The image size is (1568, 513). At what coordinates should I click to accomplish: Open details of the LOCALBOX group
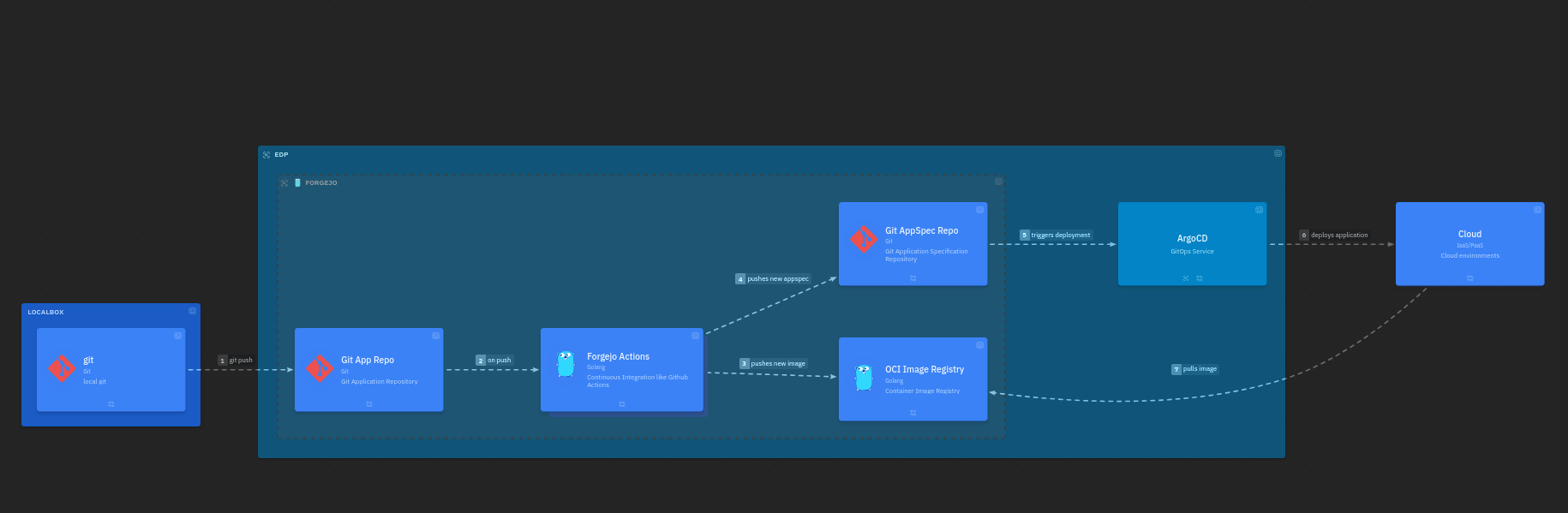pyautogui.click(x=193, y=311)
